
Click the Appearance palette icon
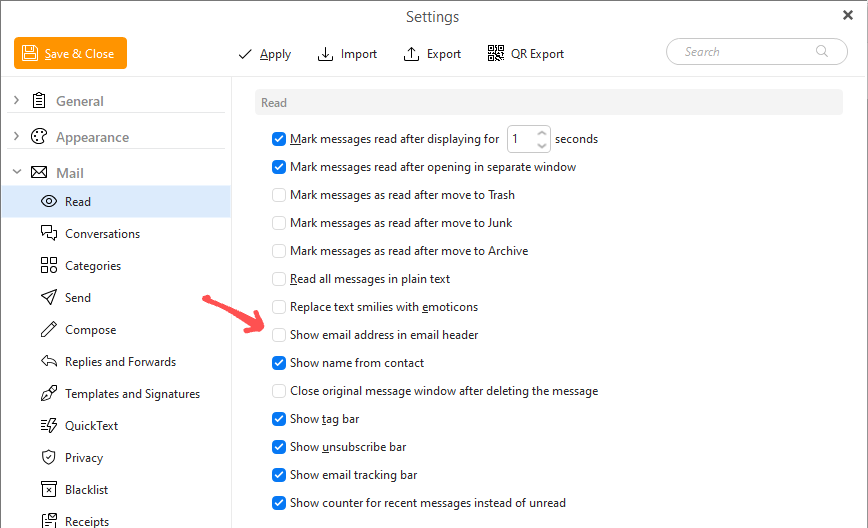coord(39,137)
